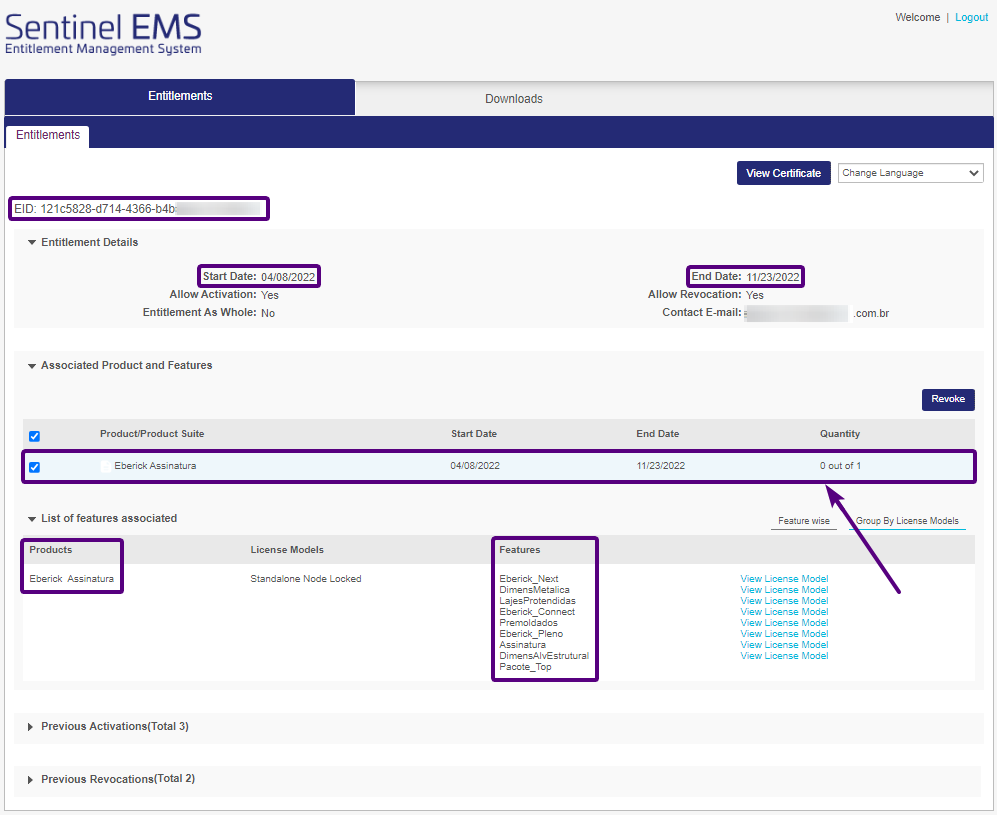The image size is (997, 815).
Task: Click the Revoke button
Action: (x=948, y=399)
